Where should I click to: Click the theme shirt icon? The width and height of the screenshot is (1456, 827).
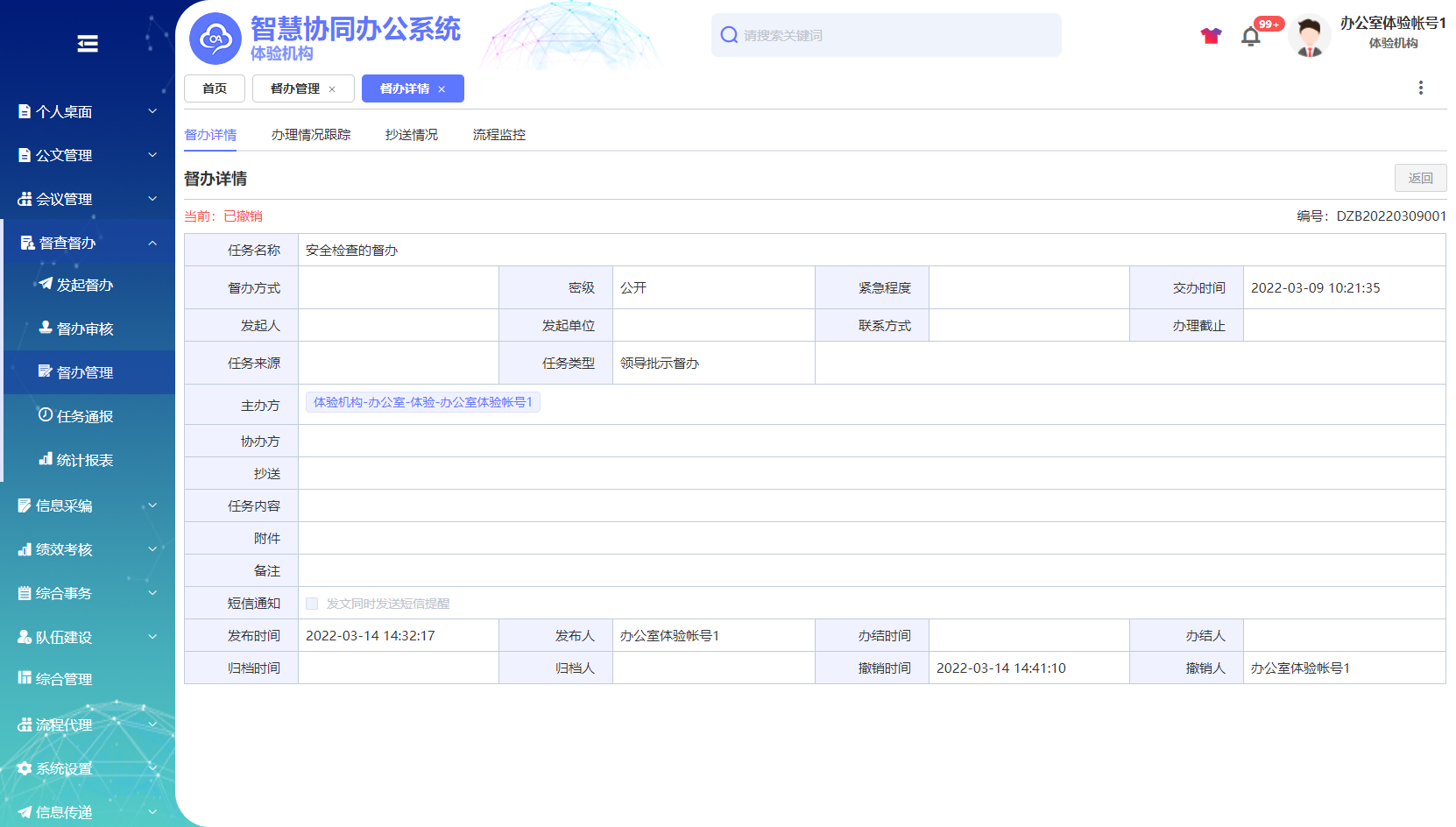point(1211,36)
